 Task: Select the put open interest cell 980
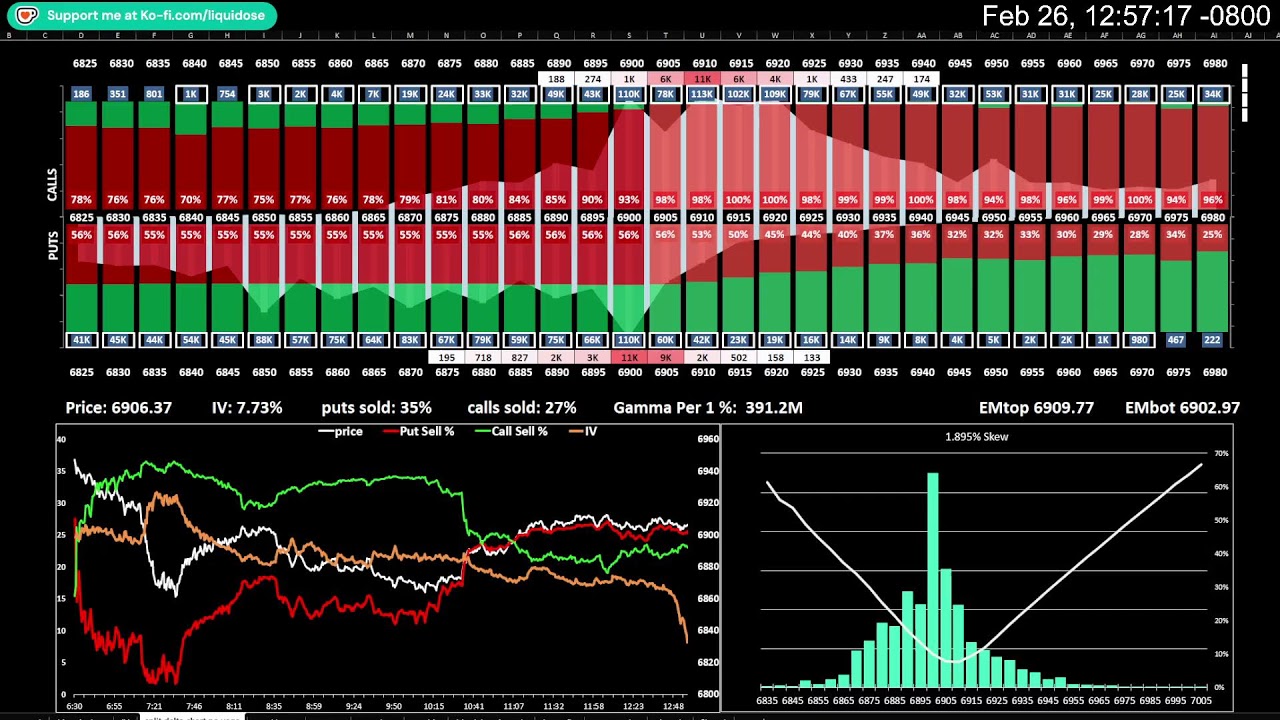pos(1140,340)
